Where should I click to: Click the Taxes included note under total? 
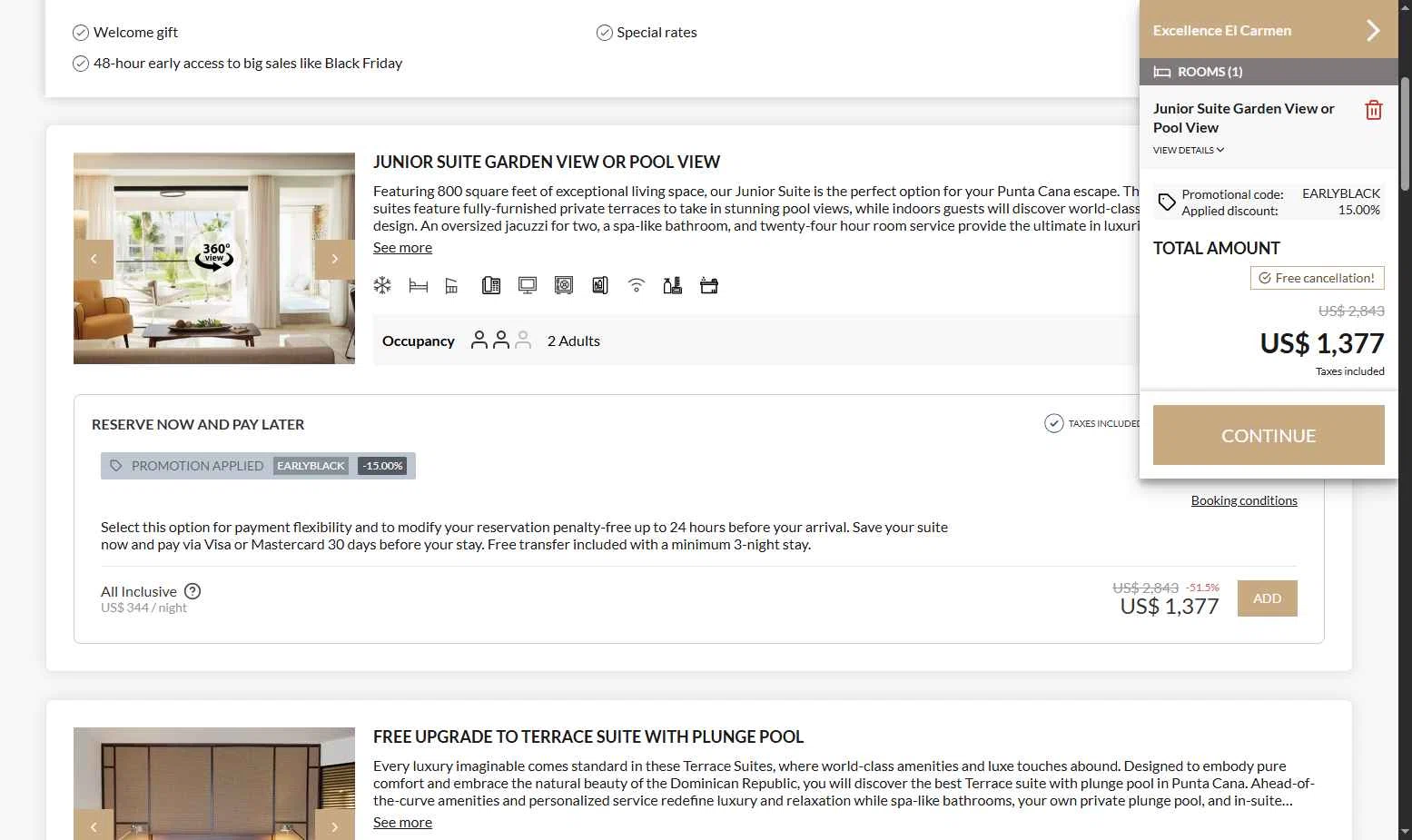point(1349,371)
